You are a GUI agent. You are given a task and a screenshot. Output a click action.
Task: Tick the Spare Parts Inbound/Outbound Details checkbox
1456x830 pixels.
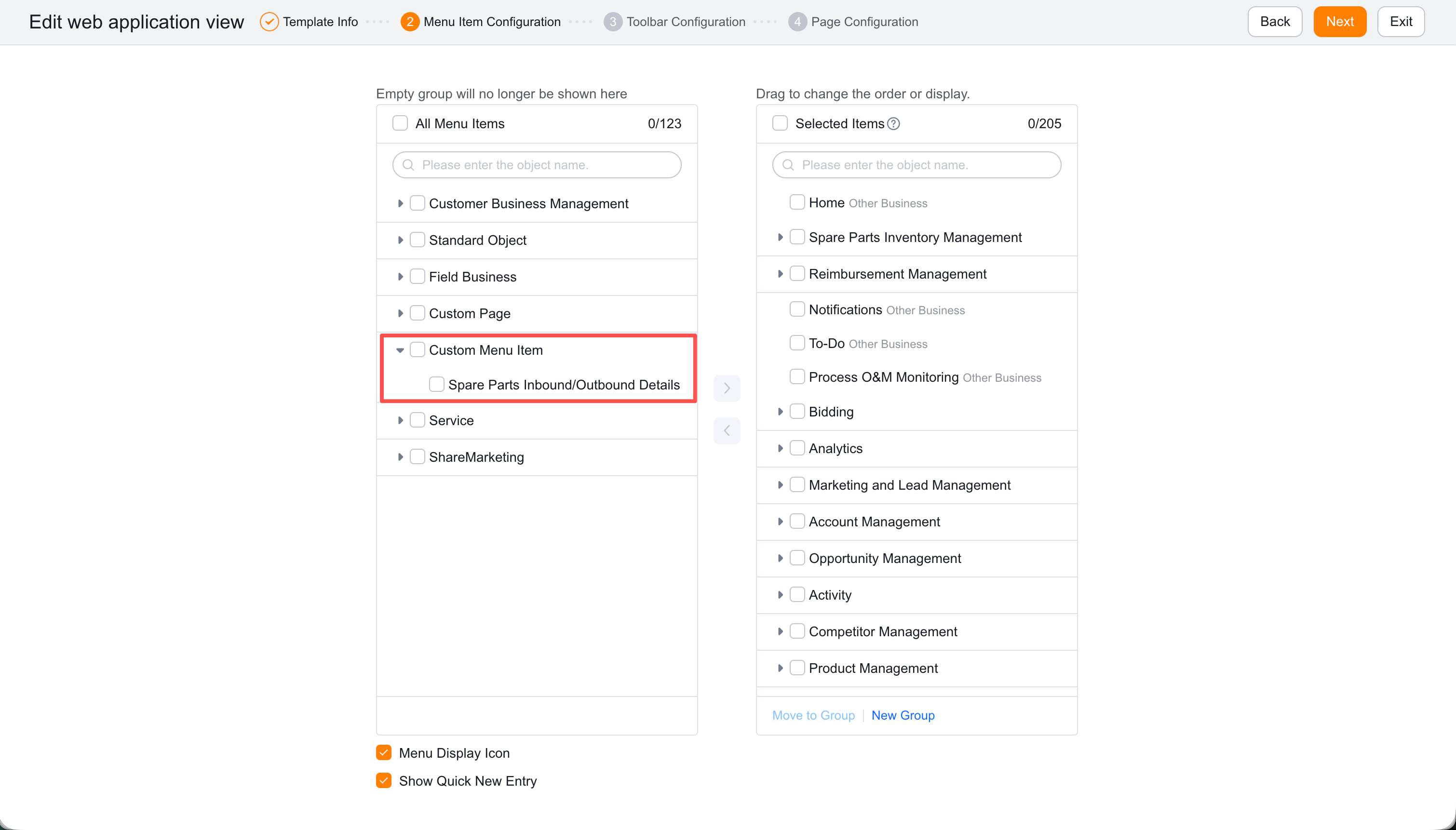click(x=437, y=384)
